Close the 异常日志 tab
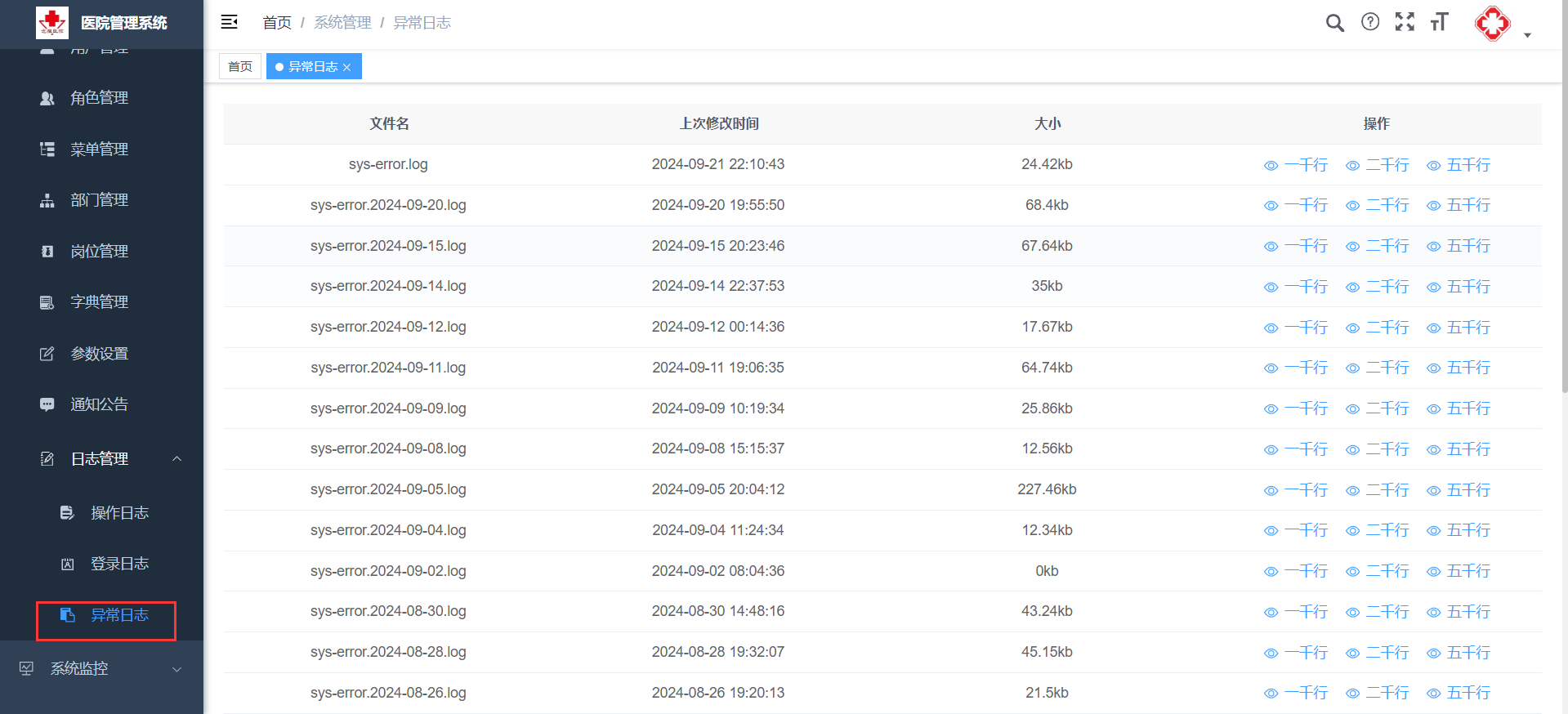Screen dimensions: 1568x714 pos(347,67)
